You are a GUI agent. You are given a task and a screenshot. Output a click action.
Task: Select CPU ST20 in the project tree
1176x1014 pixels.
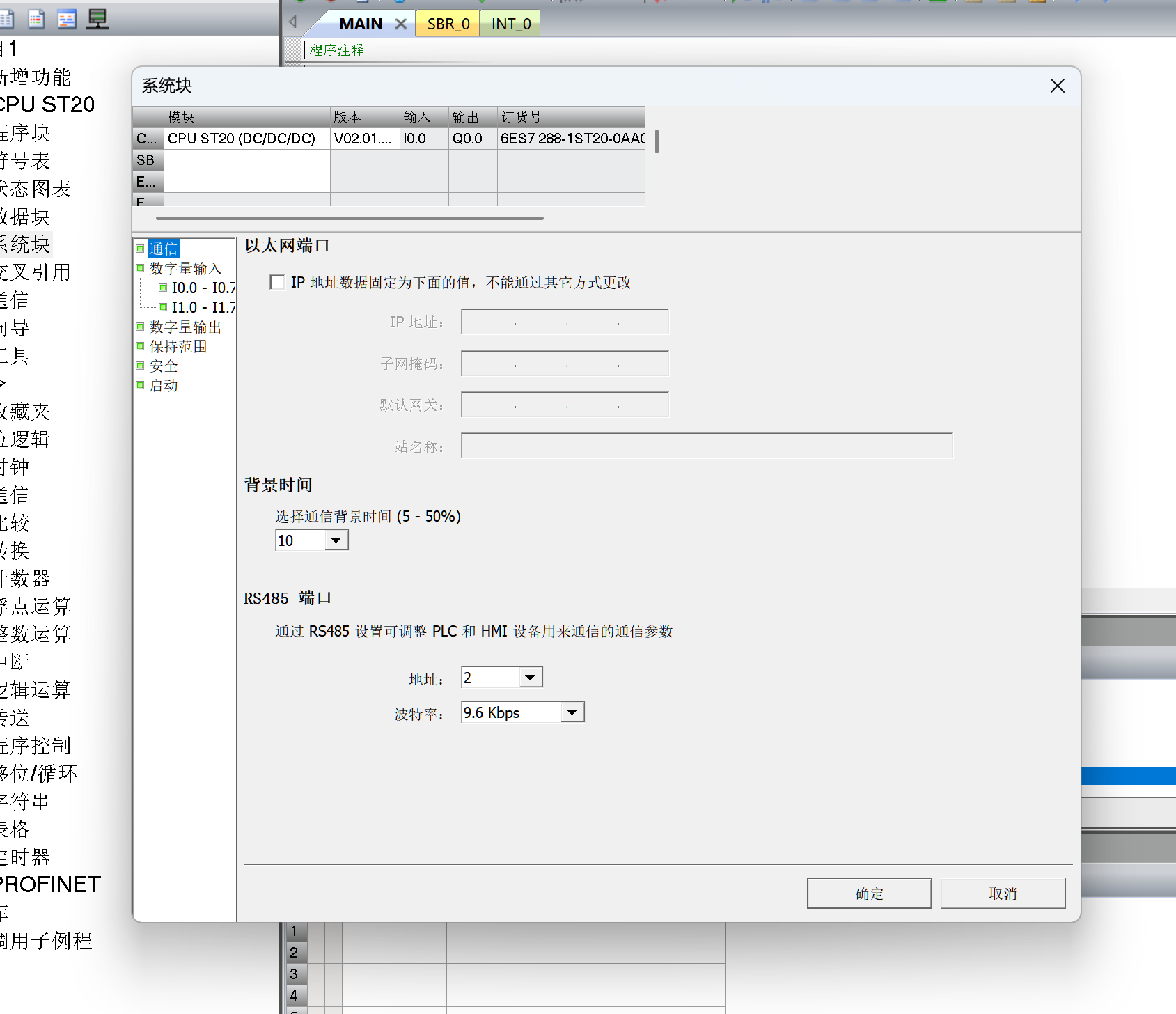coord(46,104)
